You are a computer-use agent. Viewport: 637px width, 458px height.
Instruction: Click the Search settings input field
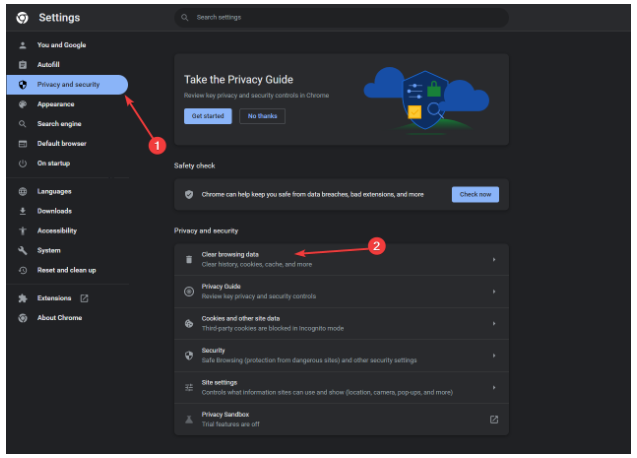click(x=340, y=18)
